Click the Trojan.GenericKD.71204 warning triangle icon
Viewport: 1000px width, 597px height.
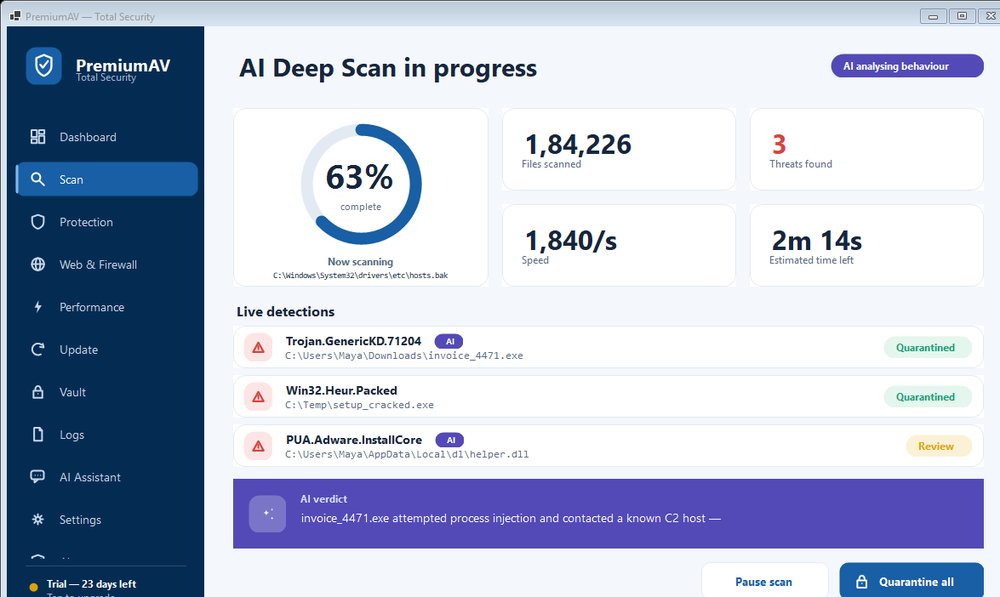pos(258,348)
